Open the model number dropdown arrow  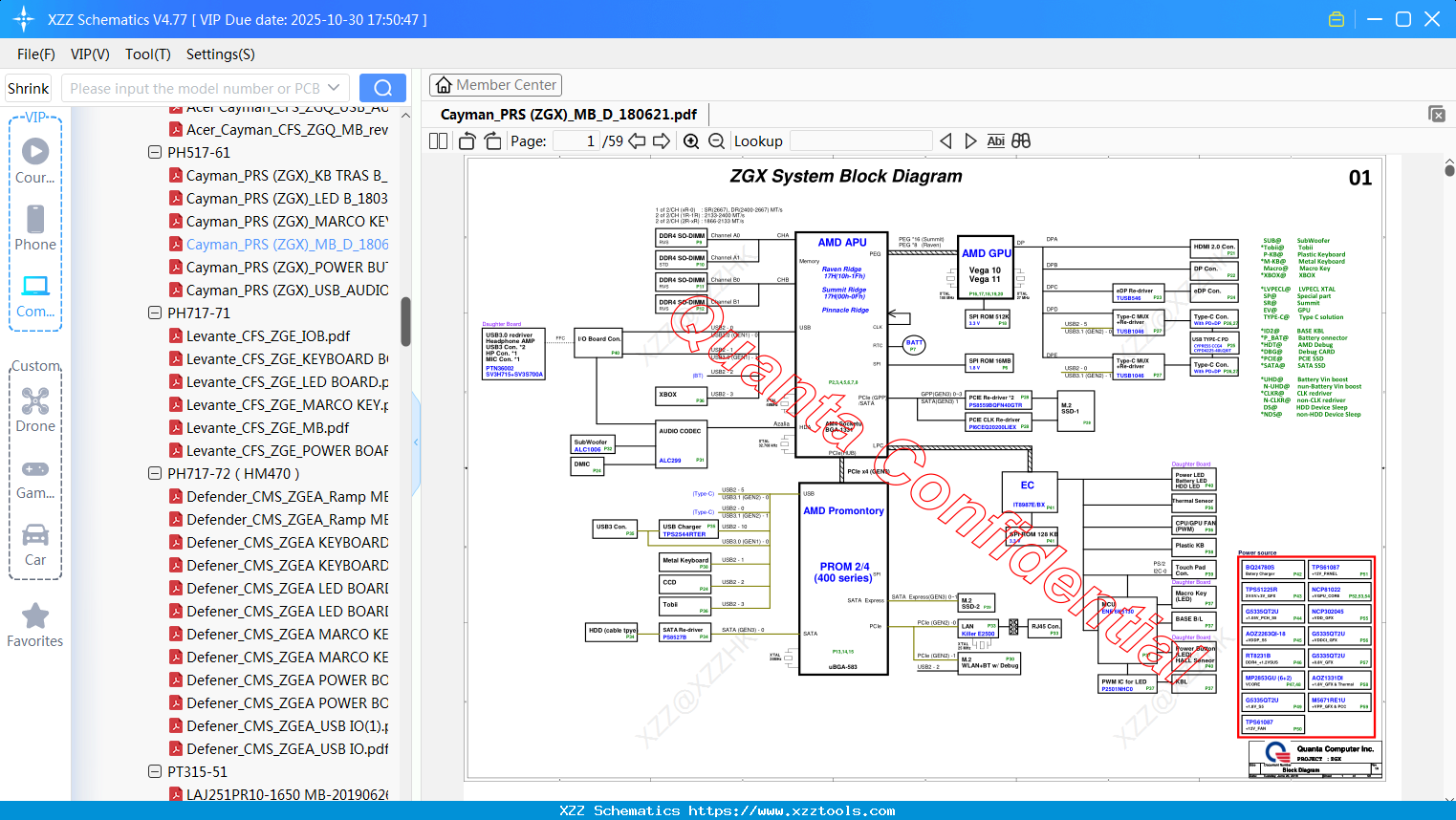point(334,88)
